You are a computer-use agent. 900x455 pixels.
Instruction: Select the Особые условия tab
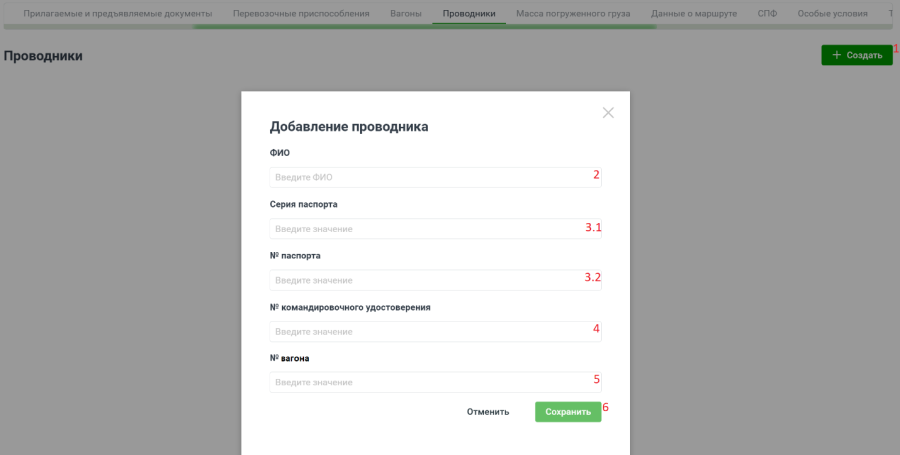[832, 14]
